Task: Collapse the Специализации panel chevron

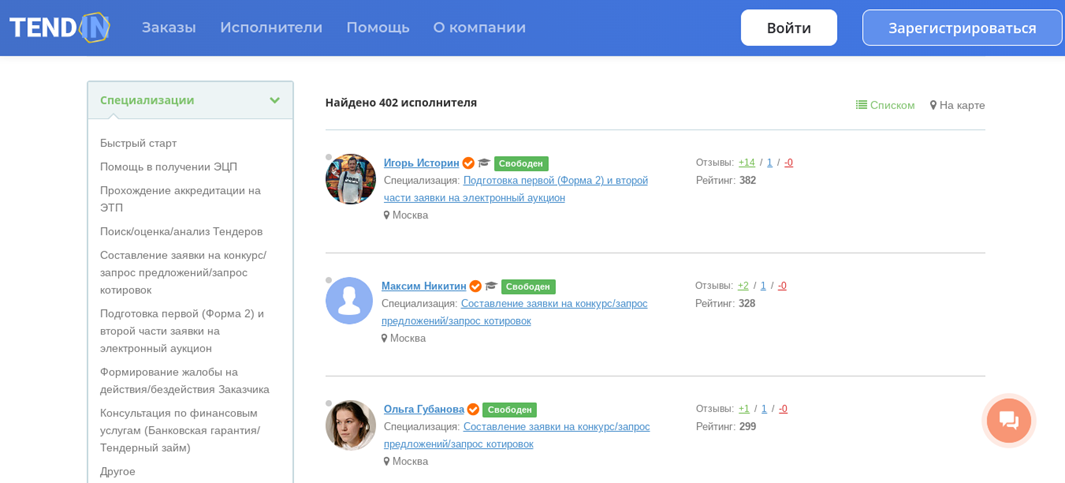Action: [274, 100]
